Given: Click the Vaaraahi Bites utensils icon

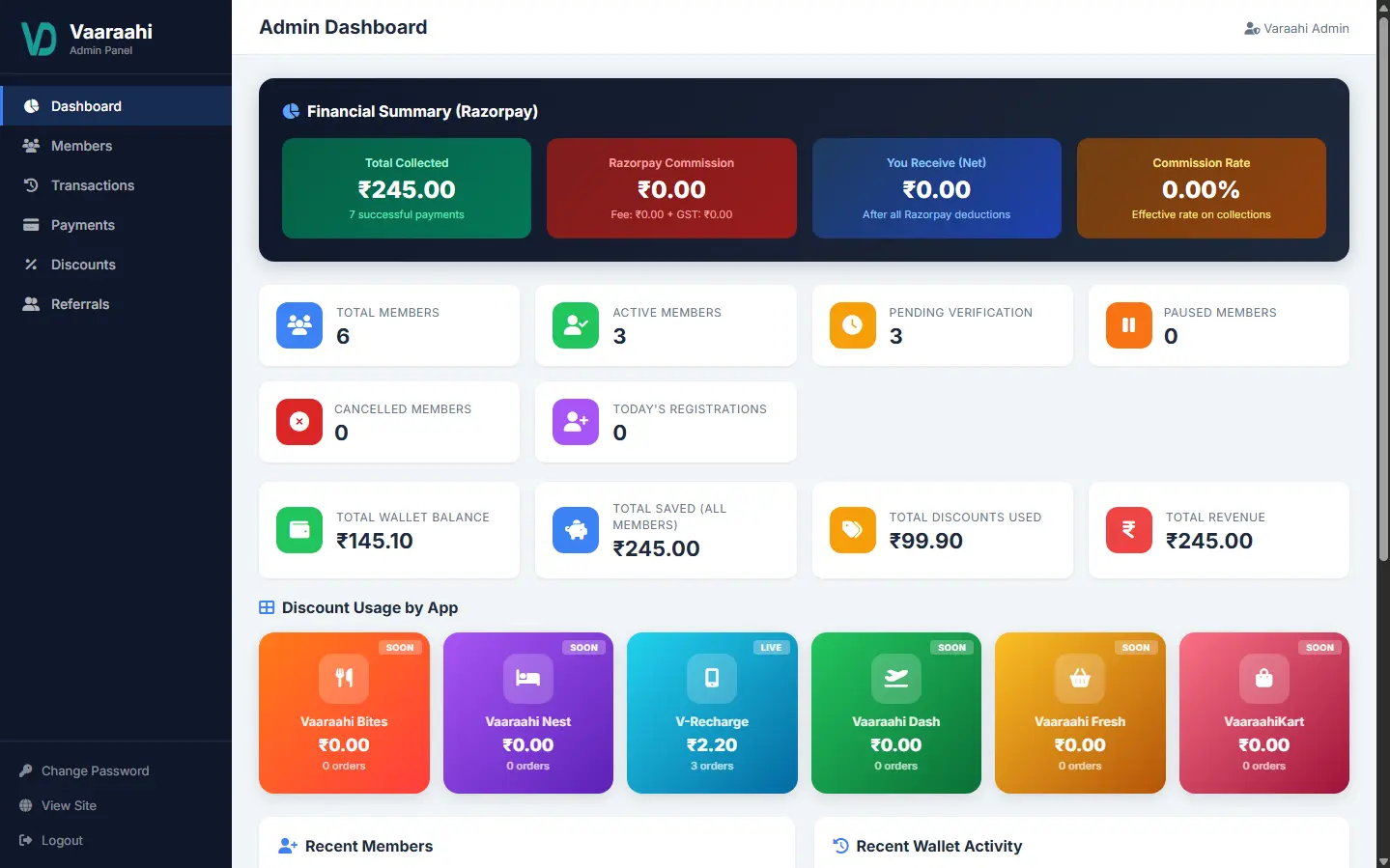Looking at the screenshot, I should [x=344, y=678].
